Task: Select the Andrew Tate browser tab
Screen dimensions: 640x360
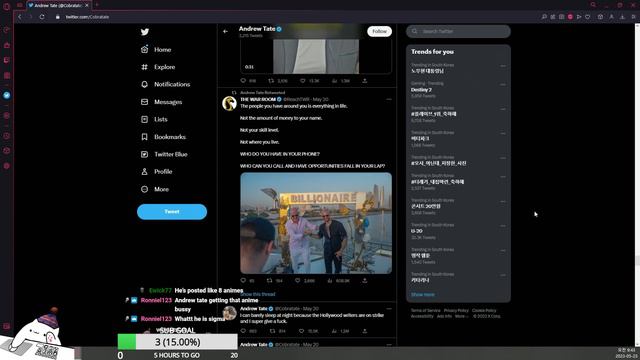Action: [x=57, y=5]
